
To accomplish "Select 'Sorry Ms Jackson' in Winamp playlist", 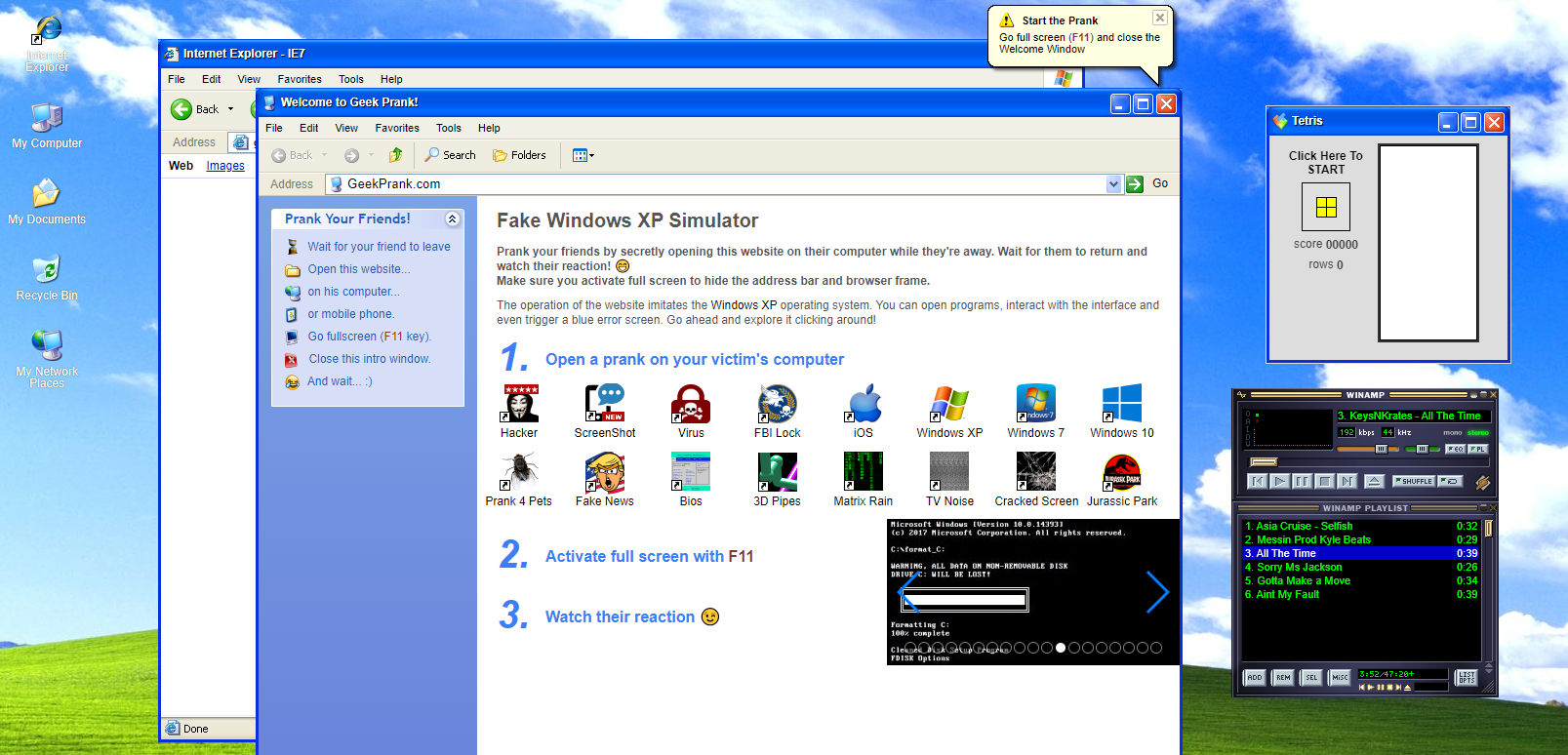I will [1299, 567].
